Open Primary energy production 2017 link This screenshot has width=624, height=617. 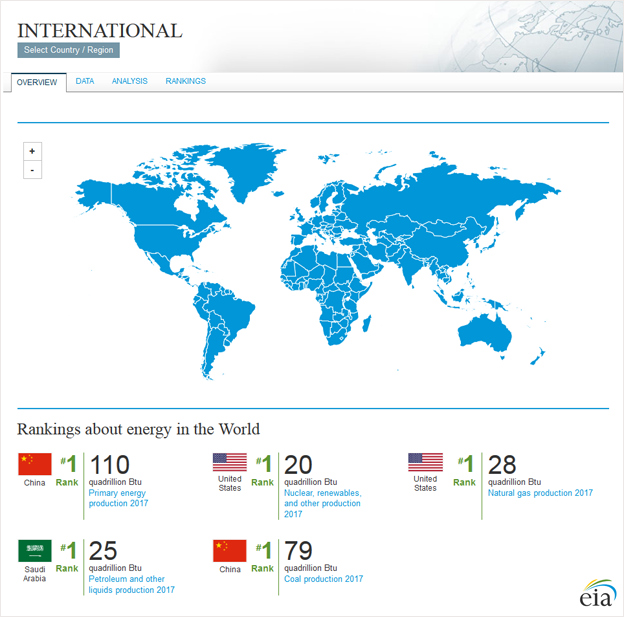118,498
